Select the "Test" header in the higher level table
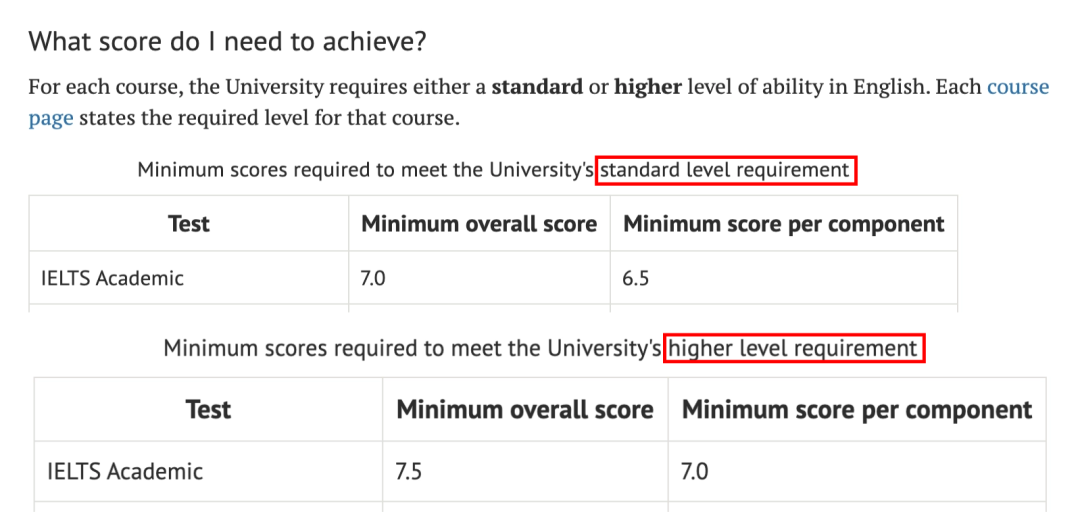The height and width of the screenshot is (518, 1080). click(208, 410)
